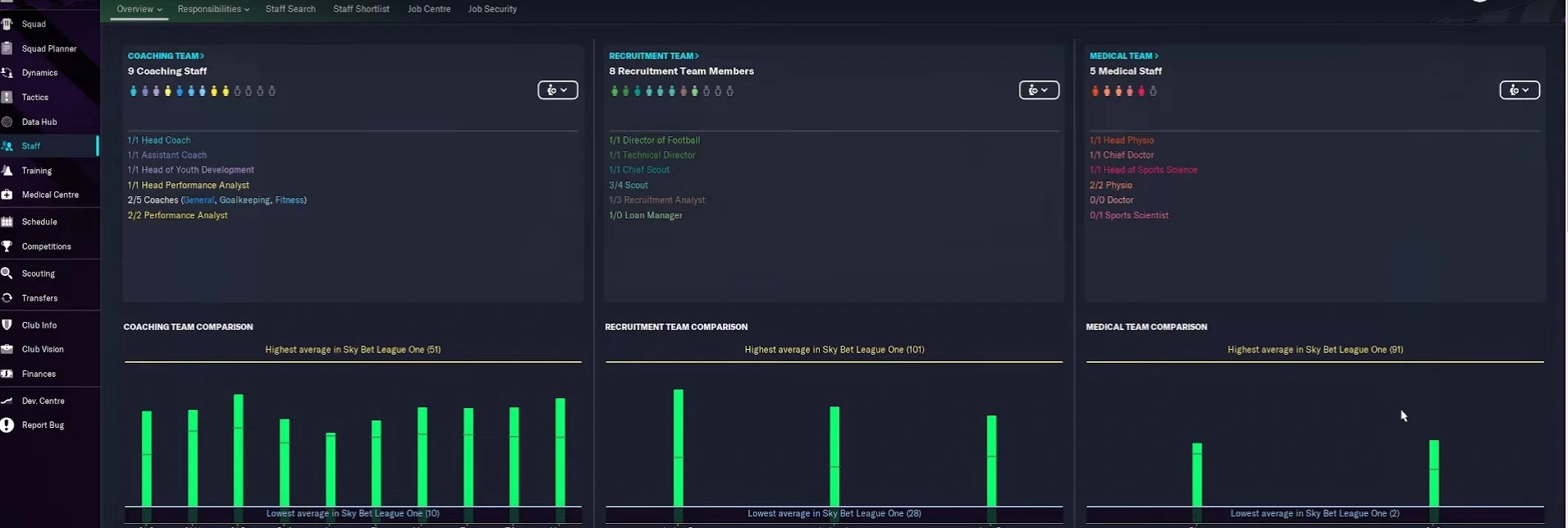This screenshot has height=528, width=1568.
Task: Switch to the Staff Search tab
Action: [290, 9]
